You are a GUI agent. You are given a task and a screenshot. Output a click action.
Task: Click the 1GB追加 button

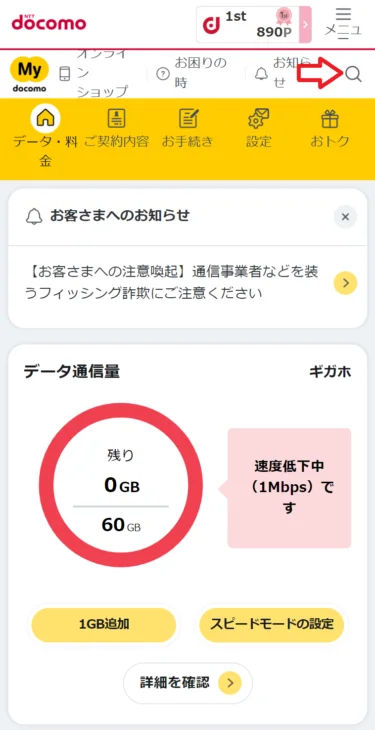coord(103,625)
